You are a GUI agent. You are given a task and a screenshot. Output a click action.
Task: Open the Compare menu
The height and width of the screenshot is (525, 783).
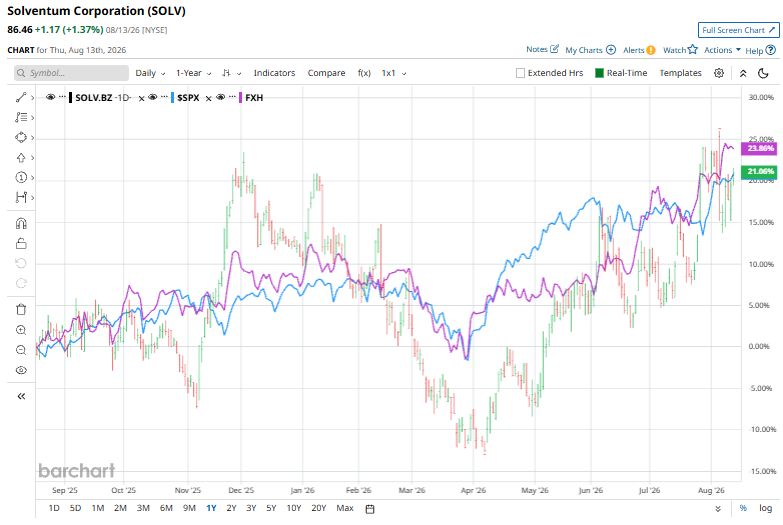click(x=326, y=73)
